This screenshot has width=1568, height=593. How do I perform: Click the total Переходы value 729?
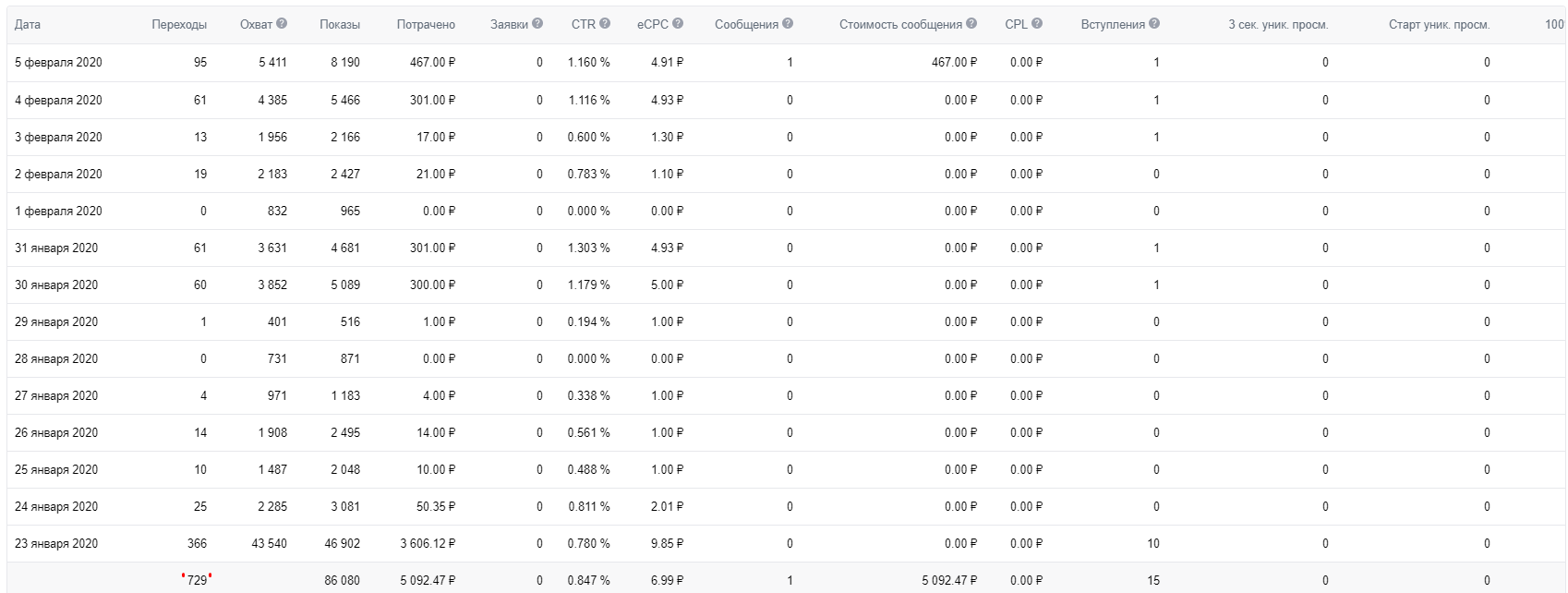pyautogui.click(x=197, y=581)
